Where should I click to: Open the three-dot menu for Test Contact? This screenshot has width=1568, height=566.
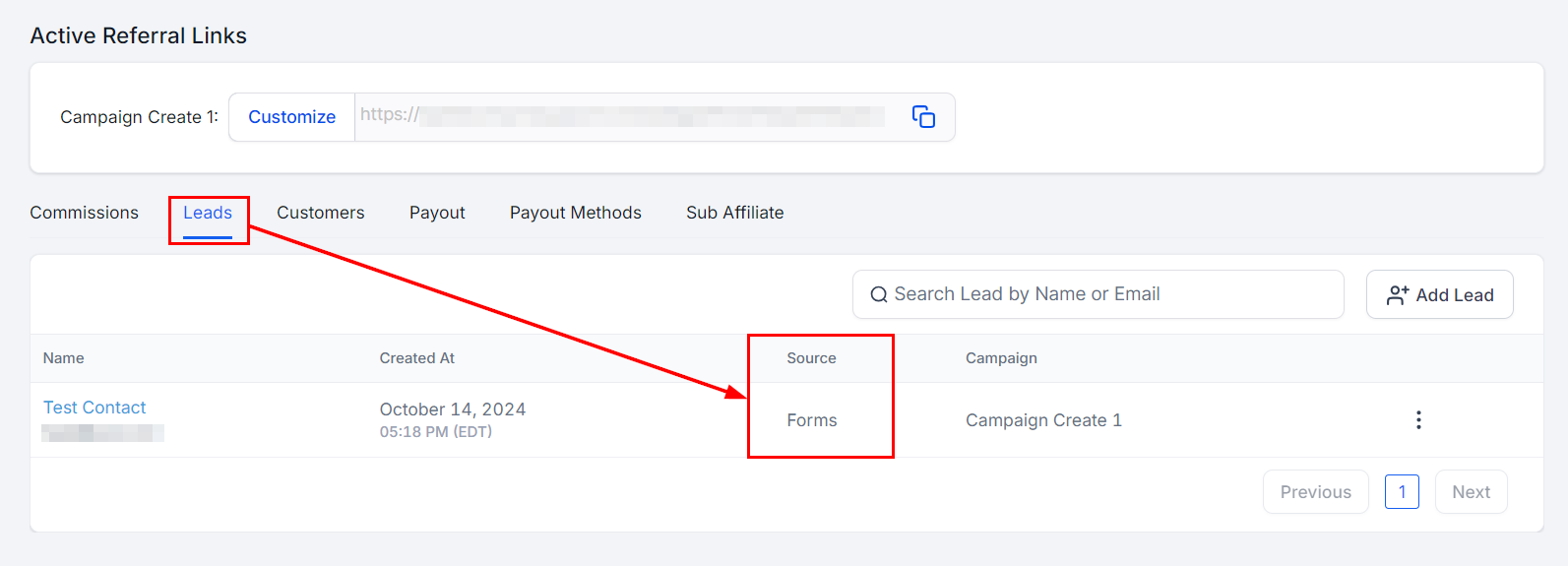[x=1417, y=420]
